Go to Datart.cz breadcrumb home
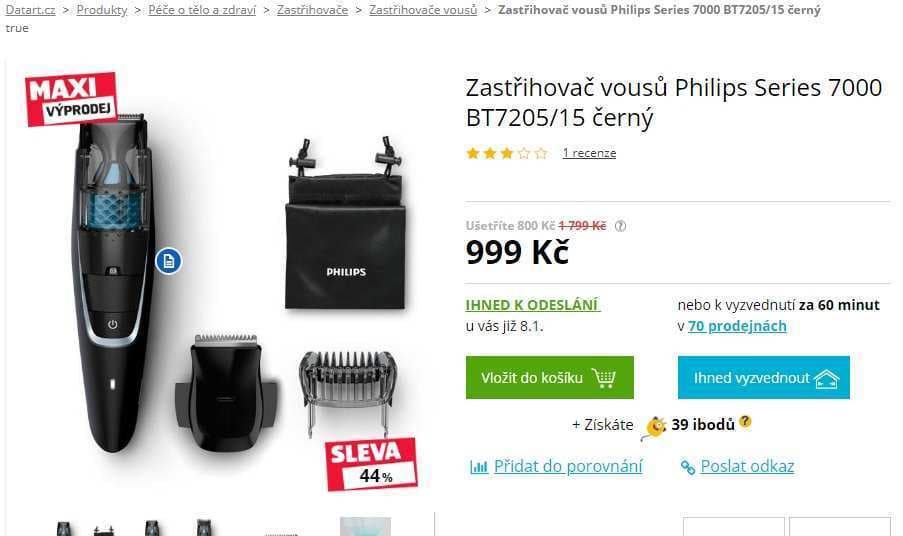This screenshot has width=903, height=536. 31,10
